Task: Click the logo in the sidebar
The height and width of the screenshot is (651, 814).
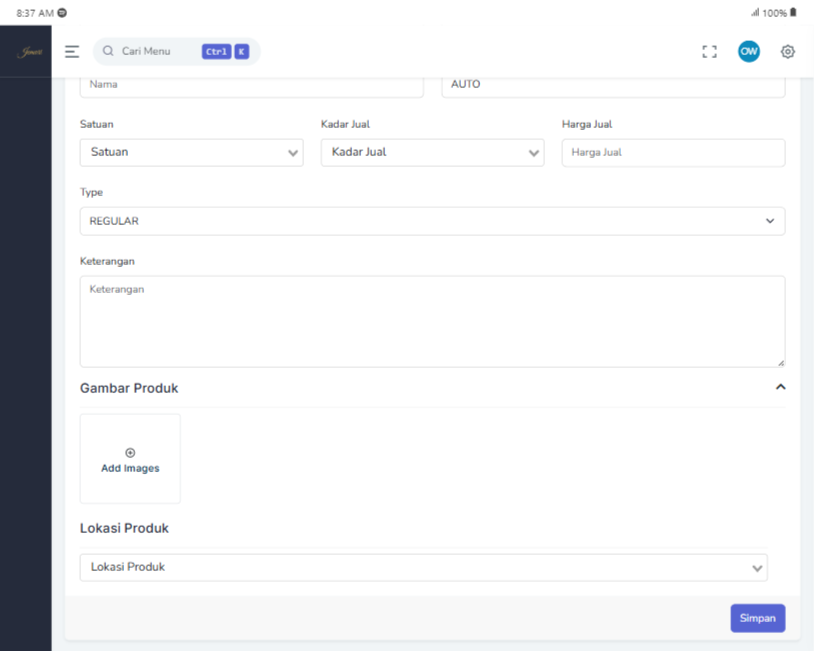Action: coord(25,52)
